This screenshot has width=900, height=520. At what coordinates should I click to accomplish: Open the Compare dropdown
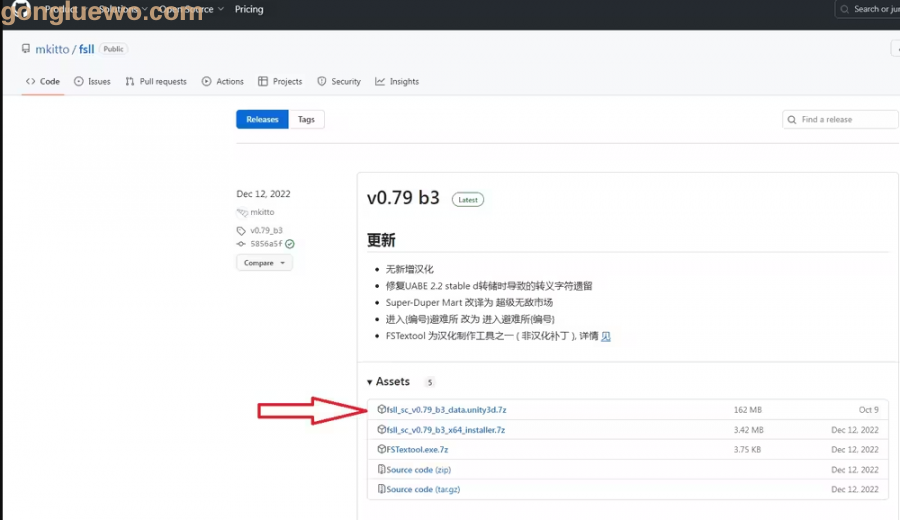click(264, 263)
